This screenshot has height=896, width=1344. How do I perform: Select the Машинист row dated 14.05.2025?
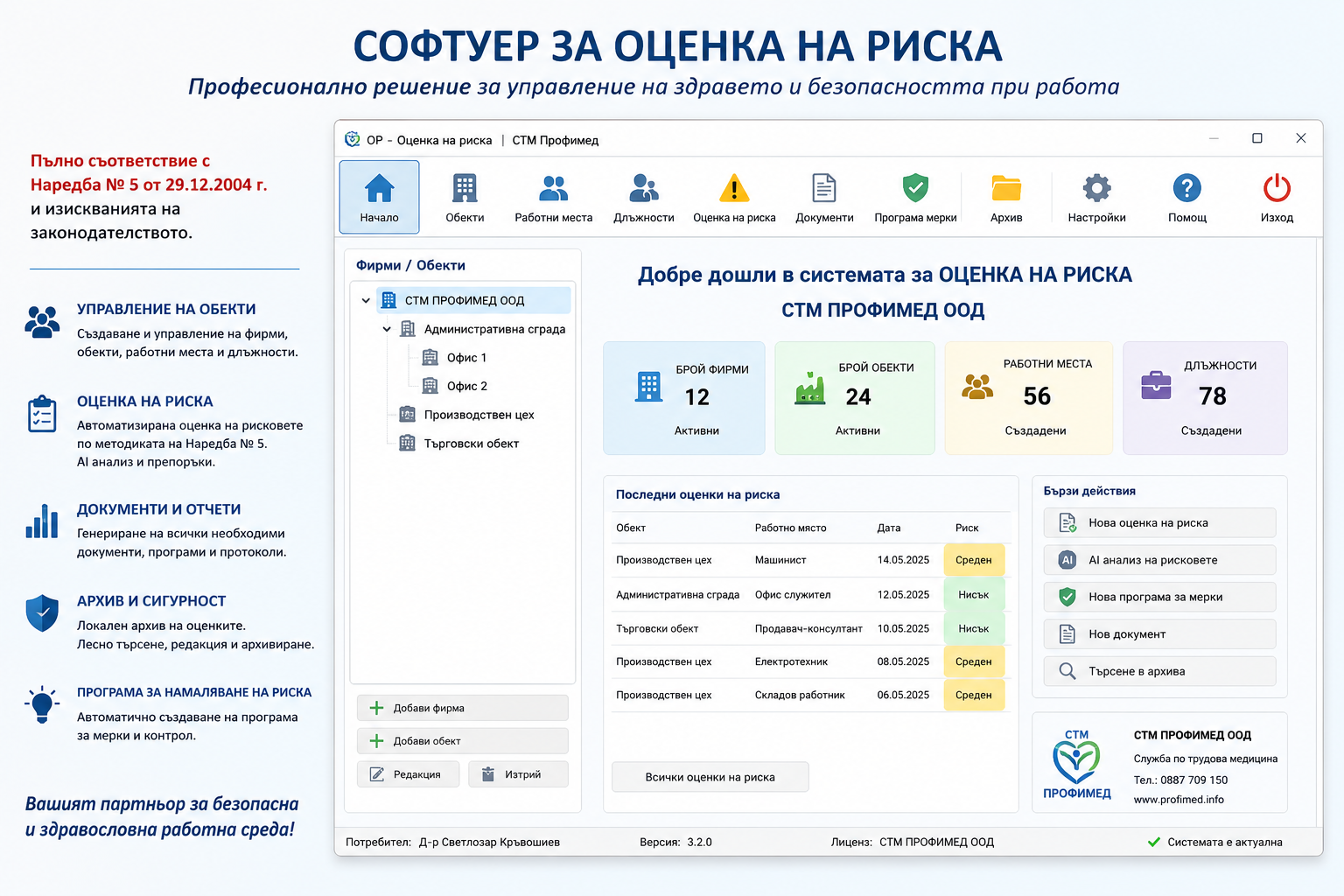point(810,560)
